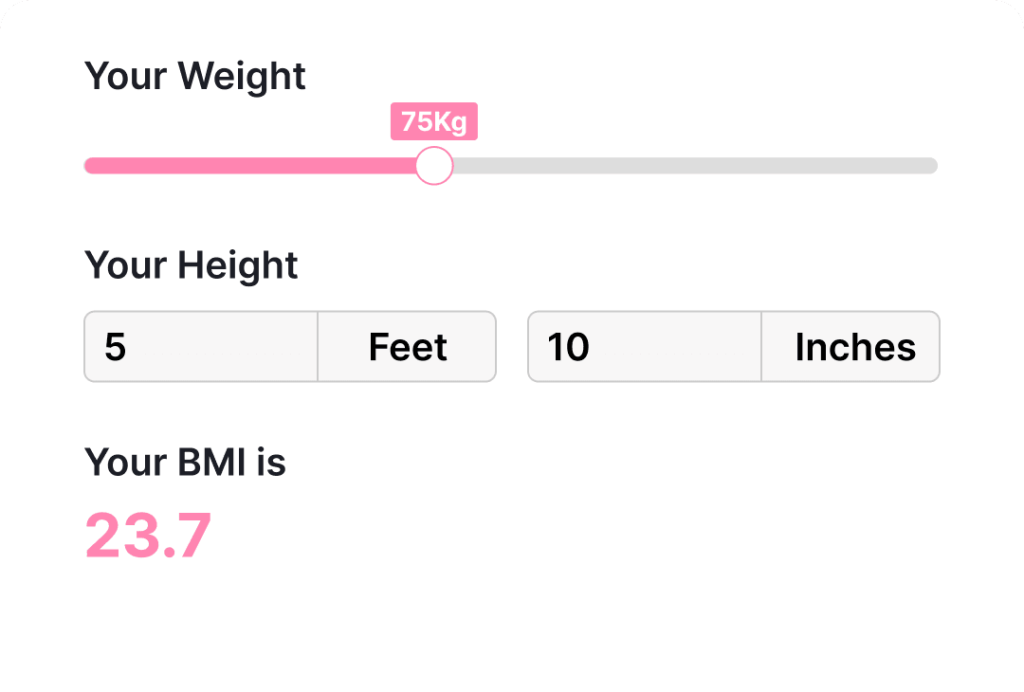
Task: Click the far right end of weight slider
Action: click(932, 166)
